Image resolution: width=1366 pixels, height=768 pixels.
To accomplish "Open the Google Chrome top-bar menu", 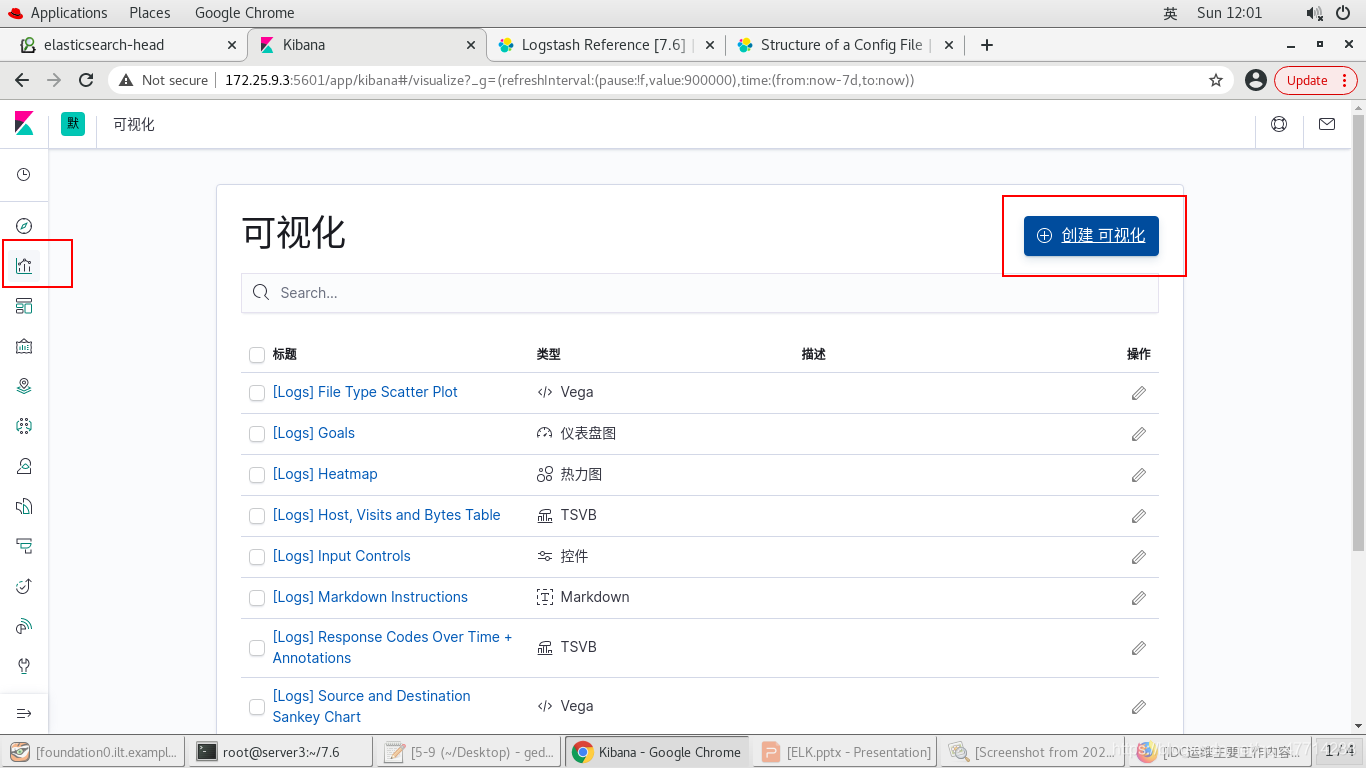I will [x=244, y=13].
